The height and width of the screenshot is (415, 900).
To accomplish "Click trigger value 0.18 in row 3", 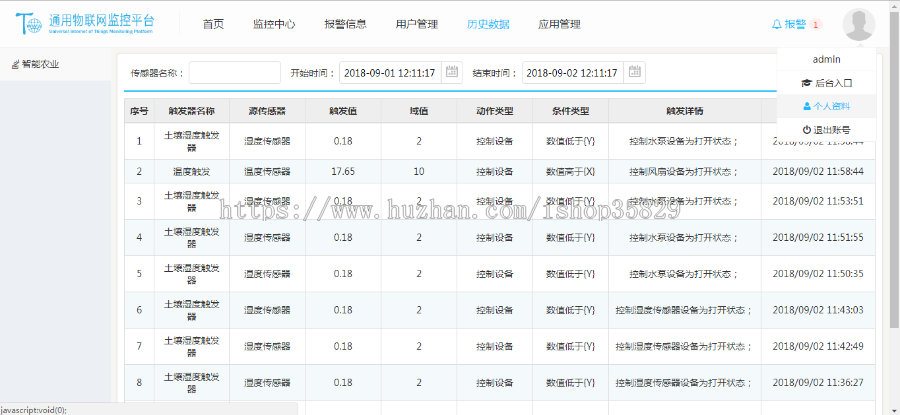I will point(343,201).
